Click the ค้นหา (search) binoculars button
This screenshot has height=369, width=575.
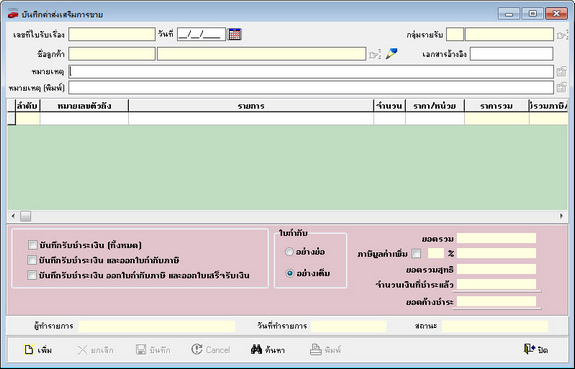268,350
